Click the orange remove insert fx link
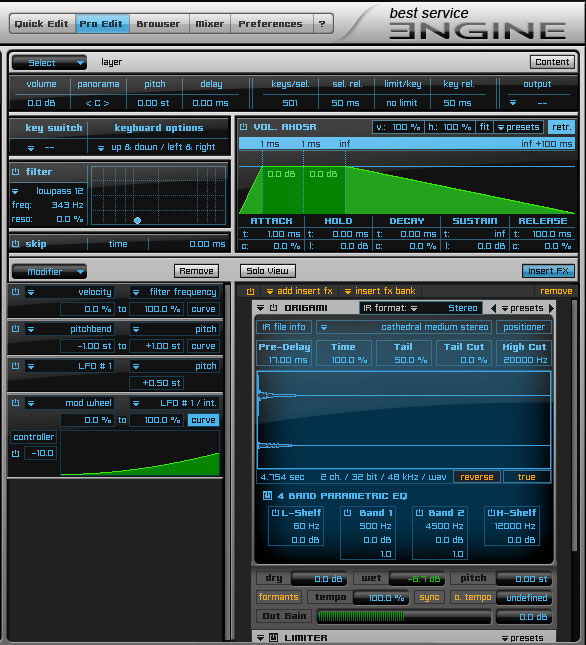 (x=556, y=291)
